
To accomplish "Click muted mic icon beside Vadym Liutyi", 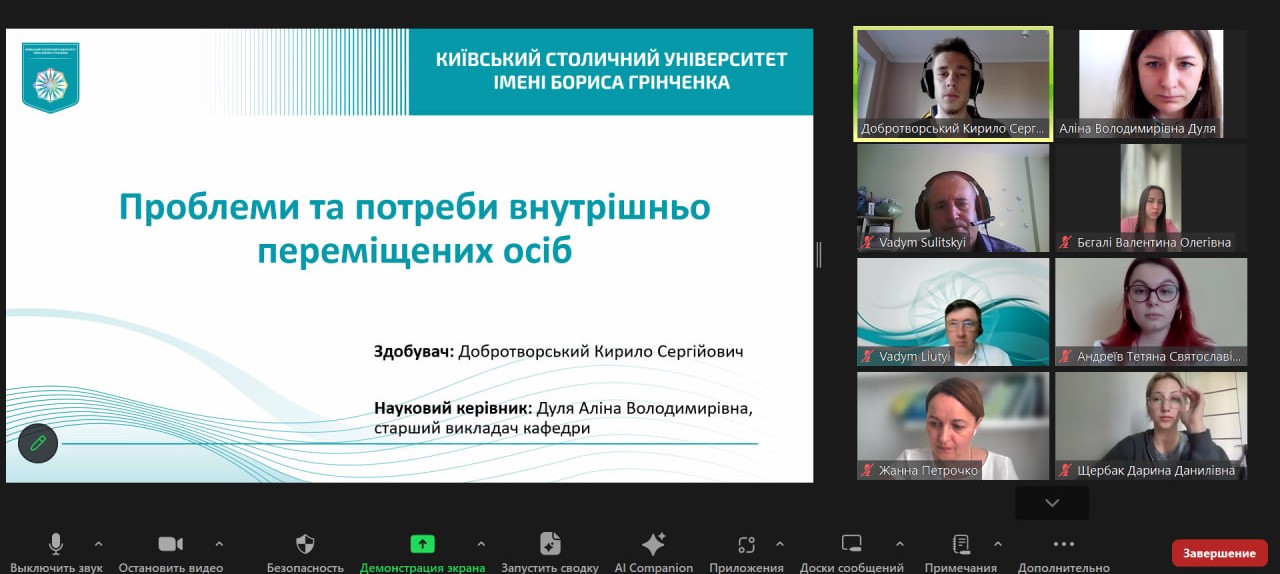I will [868, 356].
